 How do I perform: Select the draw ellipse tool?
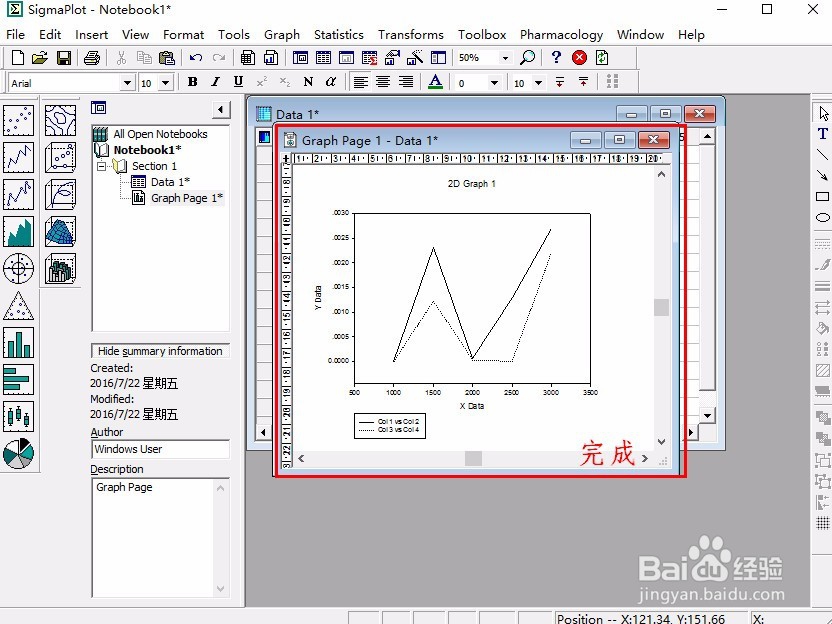[x=822, y=218]
